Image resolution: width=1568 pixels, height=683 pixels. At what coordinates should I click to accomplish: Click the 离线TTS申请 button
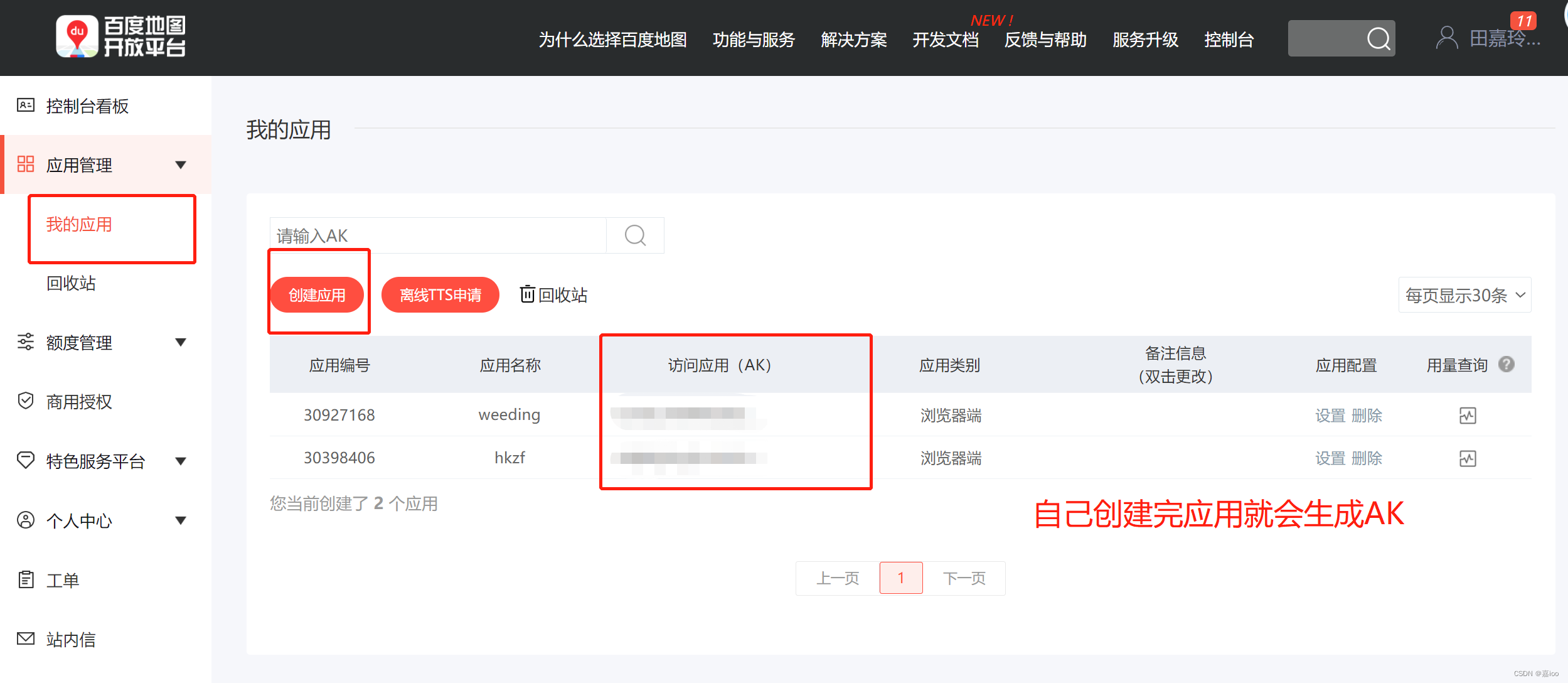pyautogui.click(x=440, y=295)
